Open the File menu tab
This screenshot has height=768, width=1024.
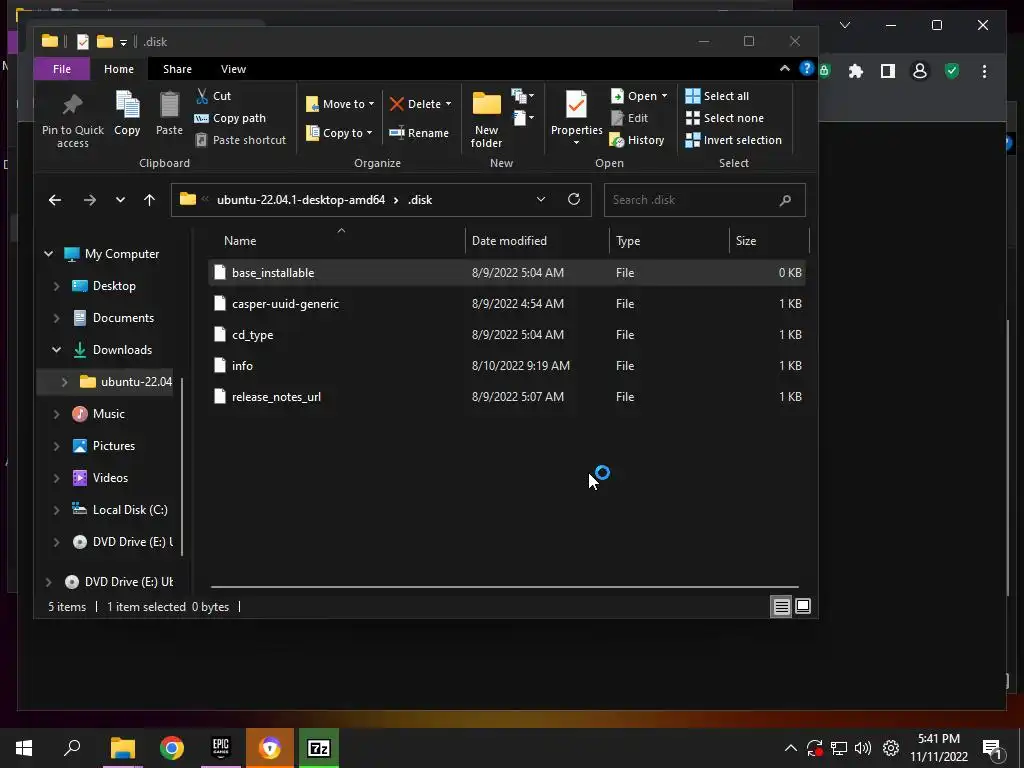click(62, 69)
